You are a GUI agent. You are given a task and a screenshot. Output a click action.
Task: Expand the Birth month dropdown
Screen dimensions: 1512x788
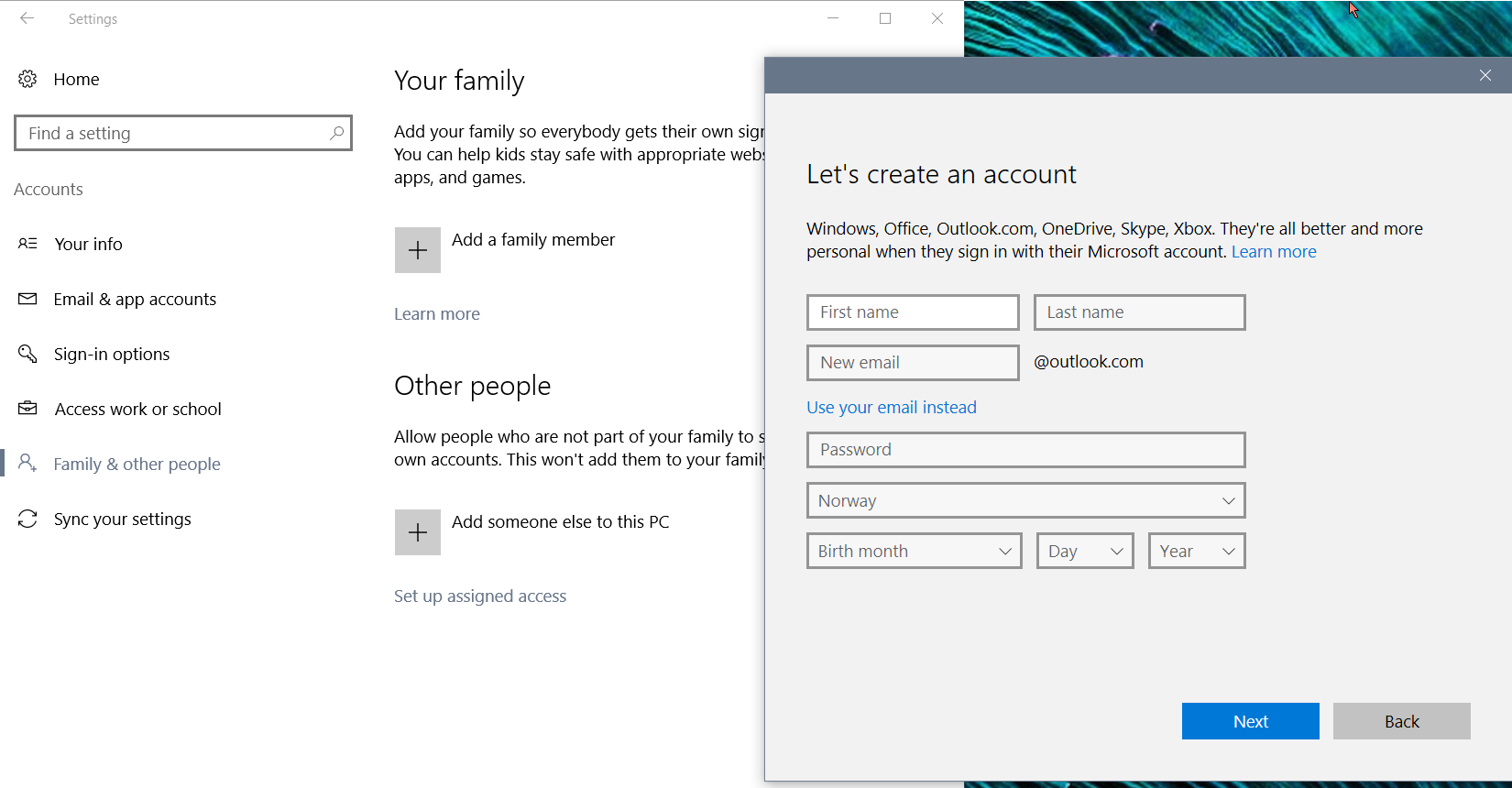point(915,551)
